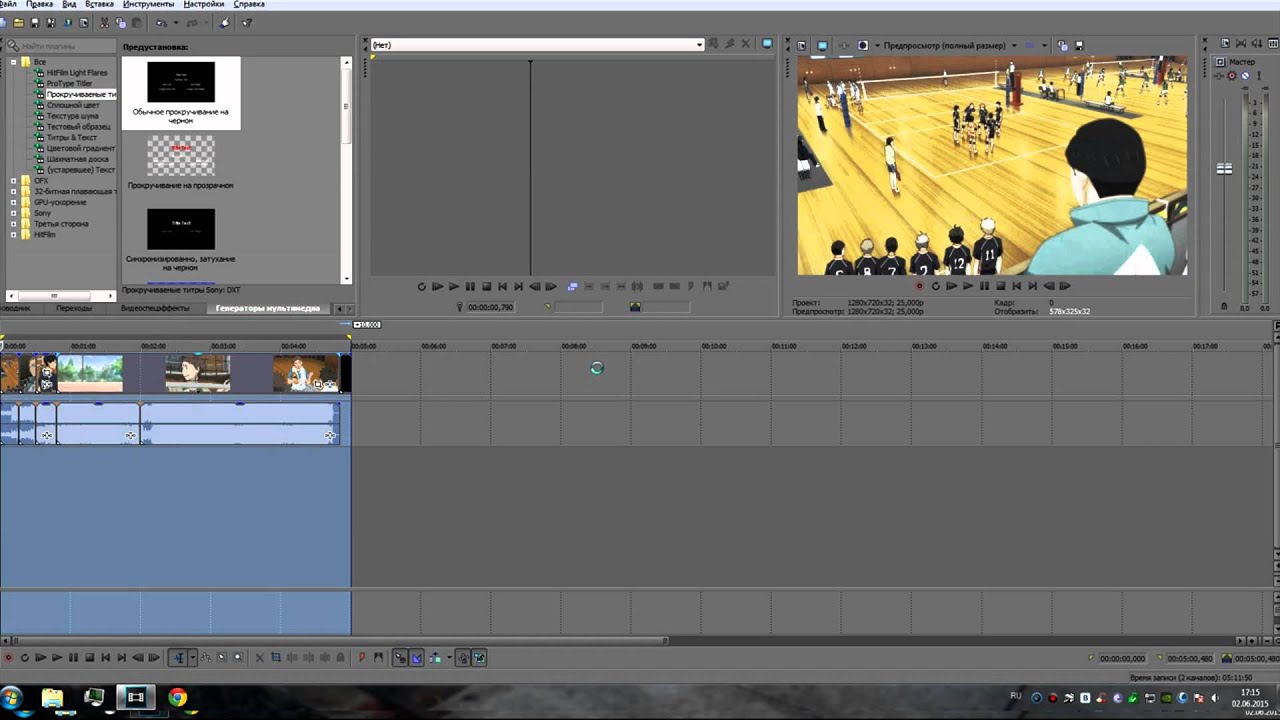Open the Undo history dropdown arrow

point(174,22)
